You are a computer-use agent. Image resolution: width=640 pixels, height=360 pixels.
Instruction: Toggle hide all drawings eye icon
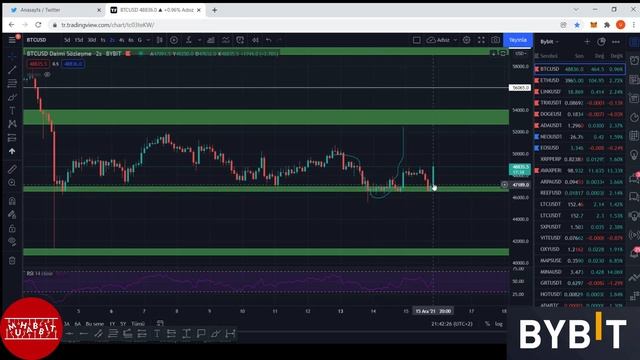tap(12, 242)
